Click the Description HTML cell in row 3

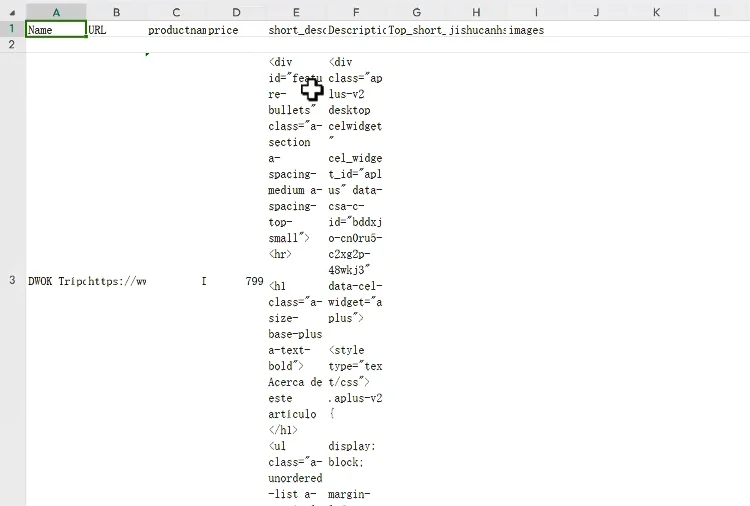click(356, 280)
